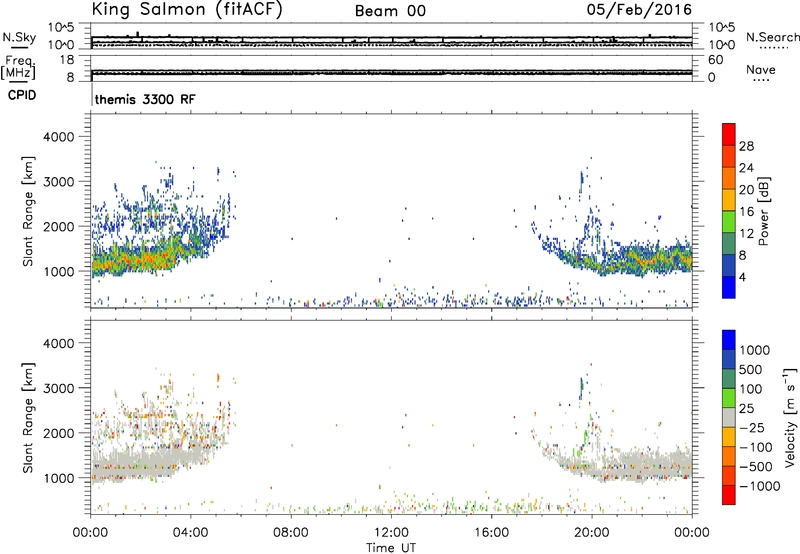The height and width of the screenshot is (554, 800).
Task: Click the "28" value on the power colorbar
Action: (746, 146)
